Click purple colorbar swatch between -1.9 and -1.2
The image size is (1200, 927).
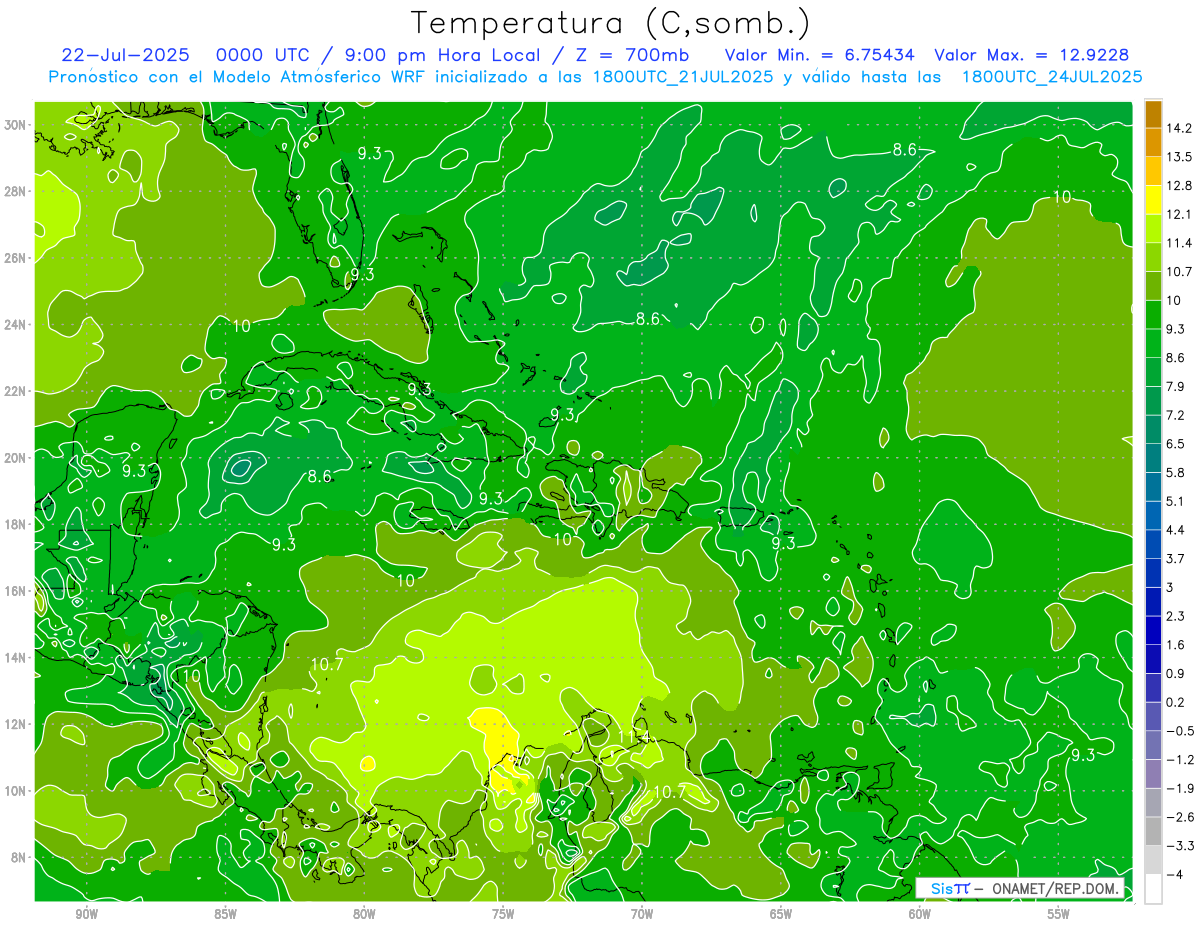[x=1153, y=773]
